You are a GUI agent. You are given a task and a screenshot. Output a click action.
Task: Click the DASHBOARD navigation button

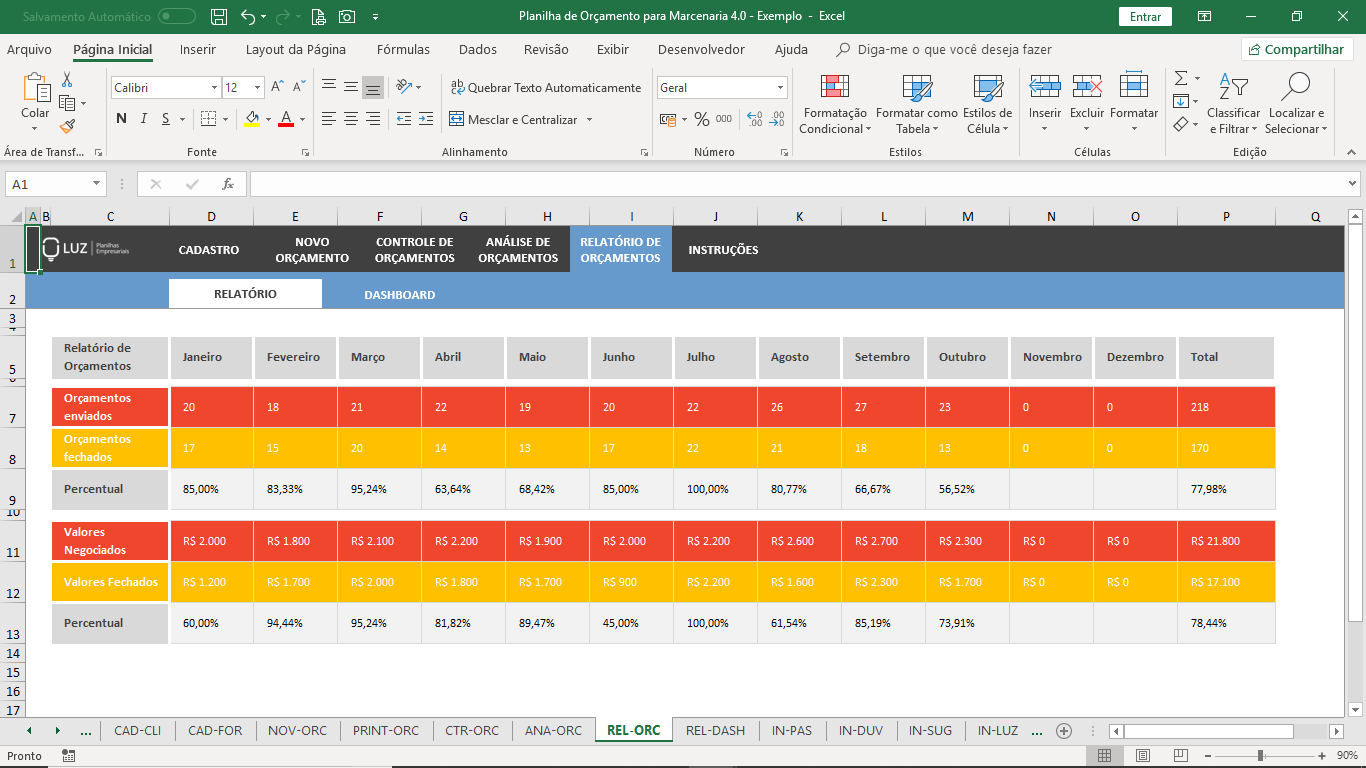pos(399,295)
